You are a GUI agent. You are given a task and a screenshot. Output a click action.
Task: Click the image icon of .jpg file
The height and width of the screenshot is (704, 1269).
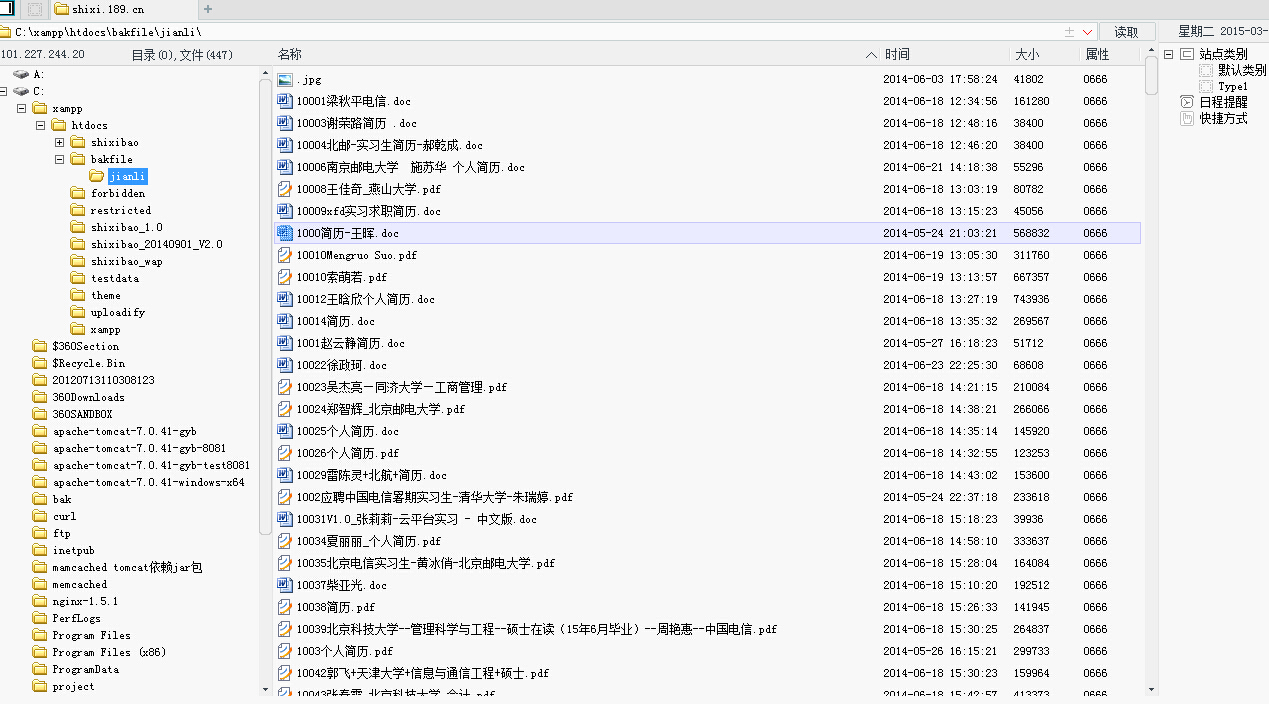point(285,79)
